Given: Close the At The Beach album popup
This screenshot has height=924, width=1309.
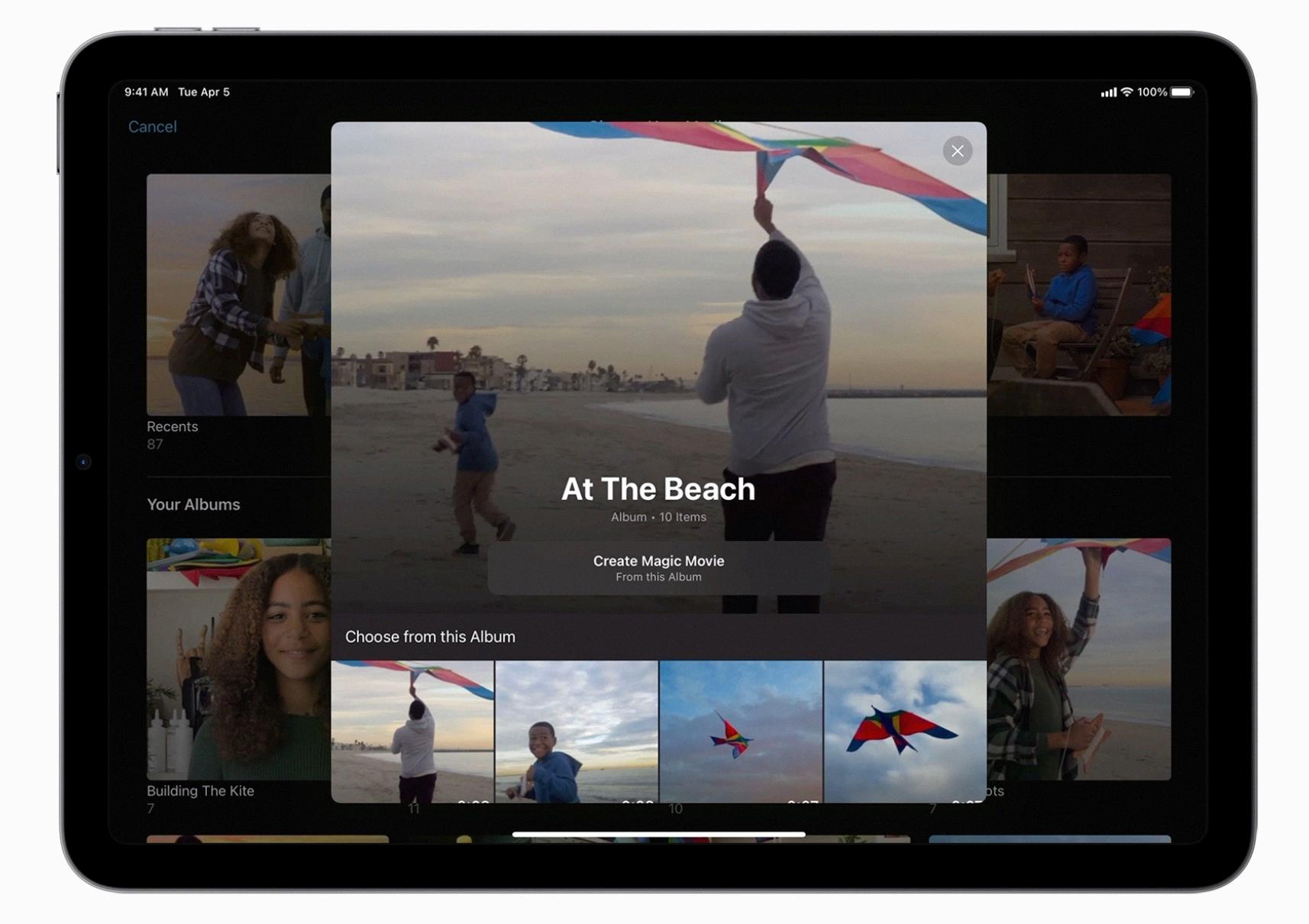Looking at the screenshot, I should (957, 151).
